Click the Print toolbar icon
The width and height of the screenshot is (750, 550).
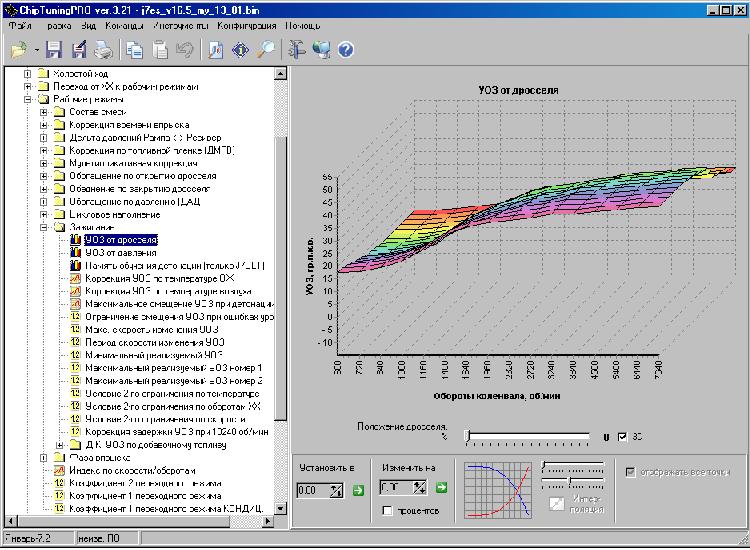(105, 49)
